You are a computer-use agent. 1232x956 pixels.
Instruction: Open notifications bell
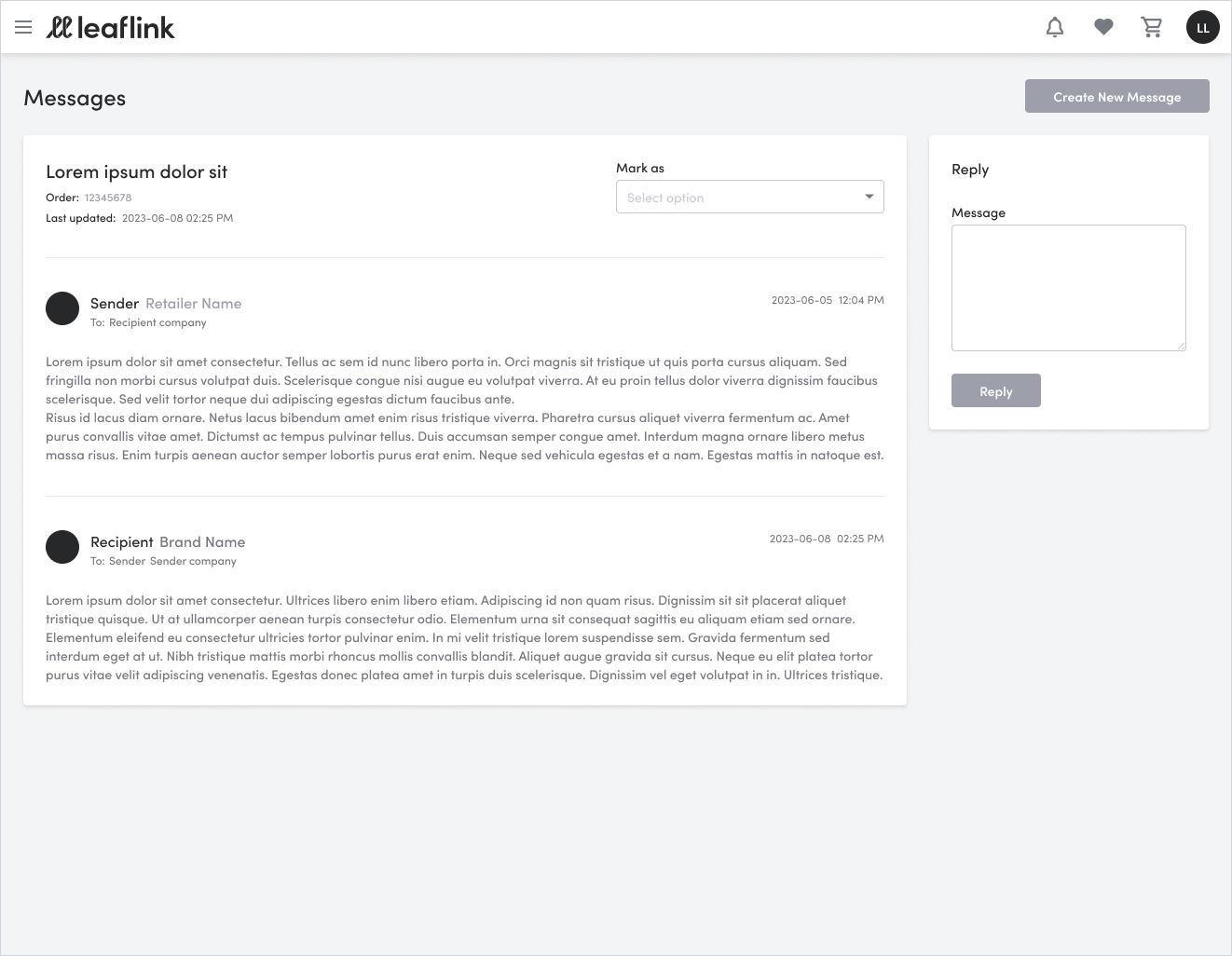click(x=1055, y=27)
